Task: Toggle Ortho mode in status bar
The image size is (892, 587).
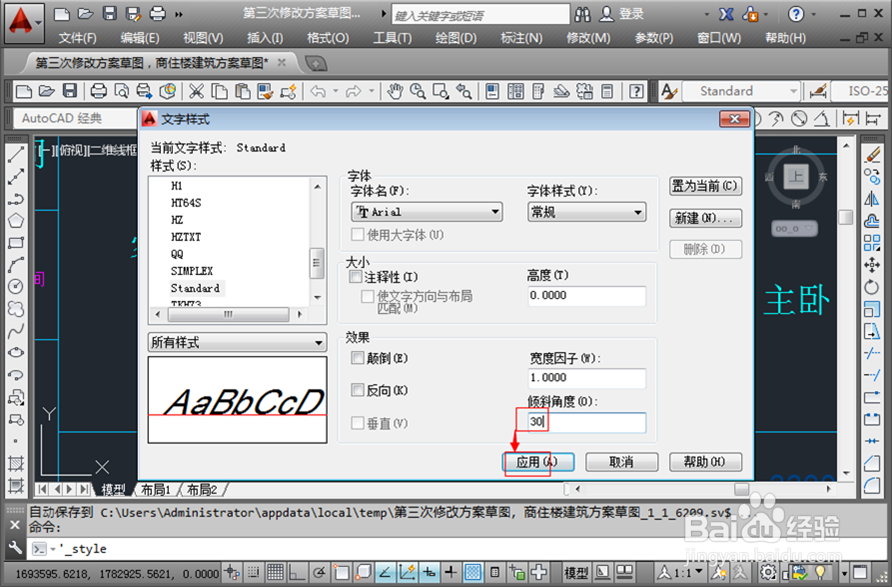Action: pyautogui.click(x=297, y=572)
